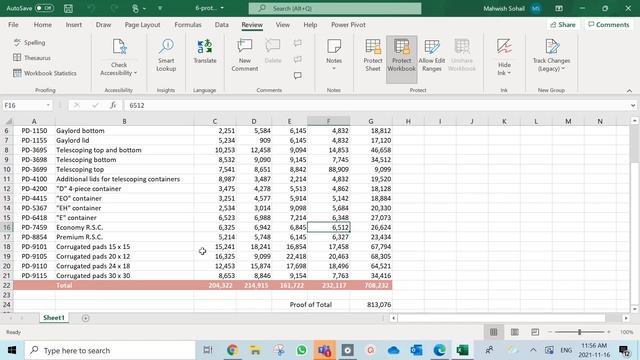Add a New Comment

pos(244,55)
